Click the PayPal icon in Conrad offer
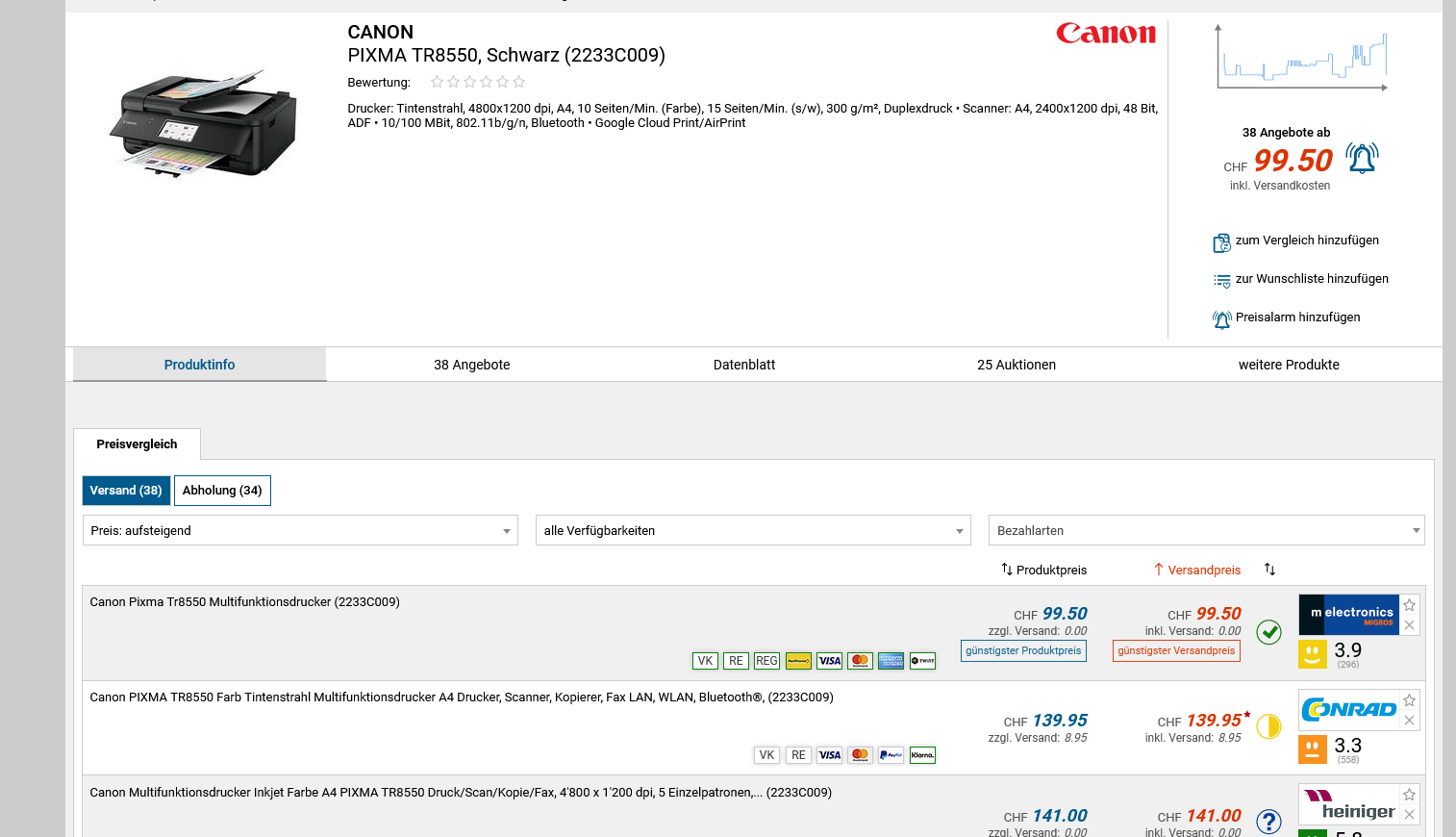The image size is (1456, 837). pos(891,755)
